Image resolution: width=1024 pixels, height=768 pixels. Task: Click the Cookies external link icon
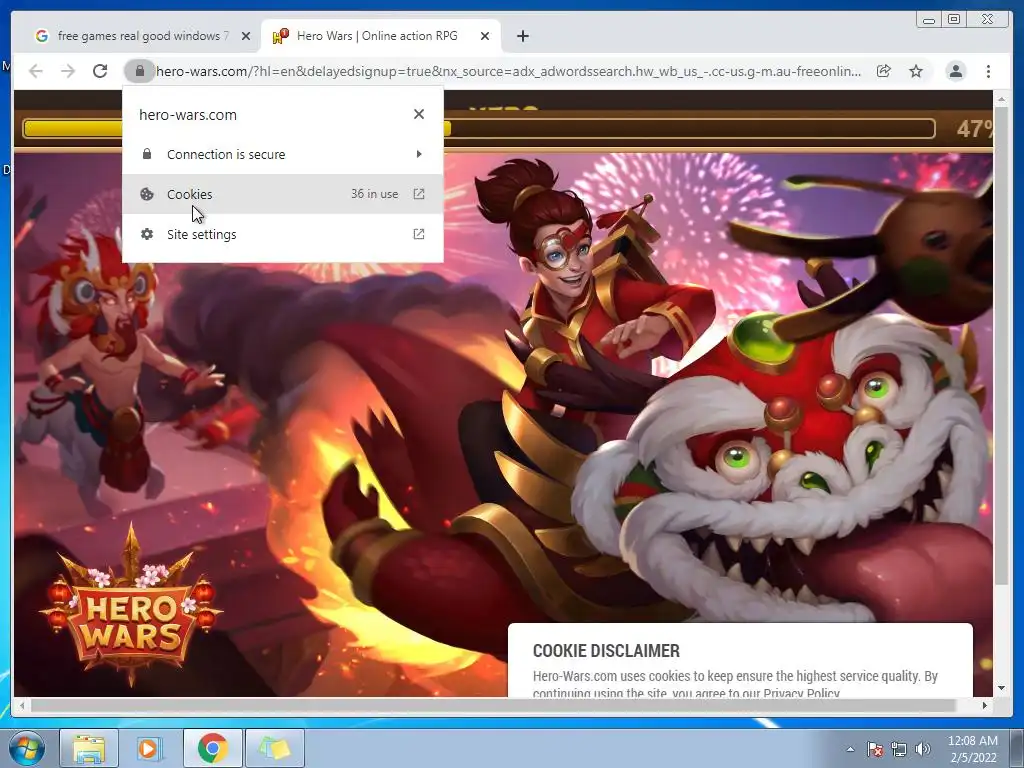point(419,194)
